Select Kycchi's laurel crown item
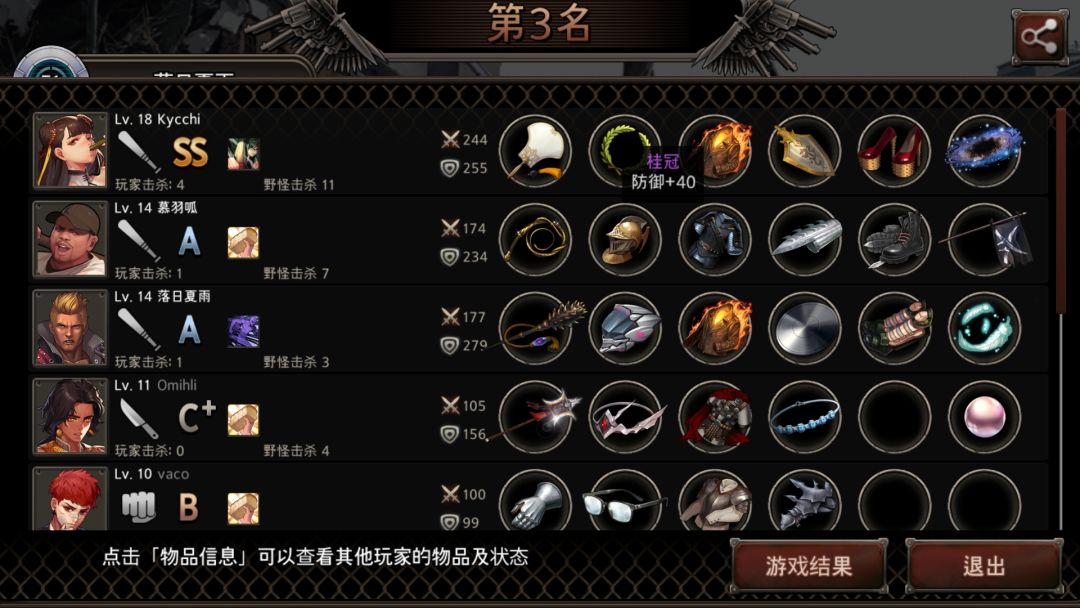The image size is (1080, 608). click(625, 151)
